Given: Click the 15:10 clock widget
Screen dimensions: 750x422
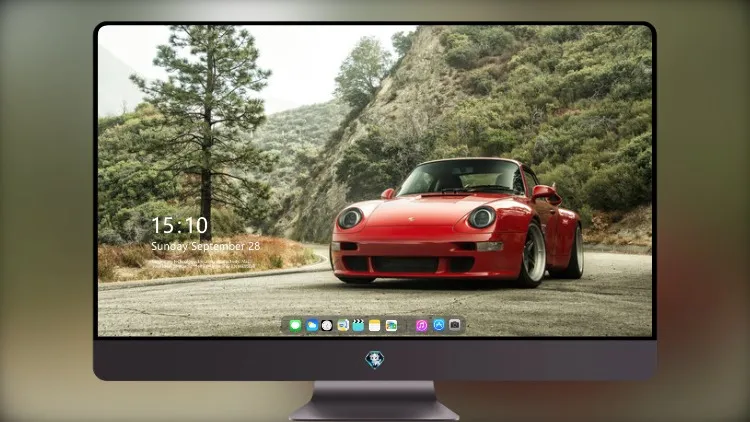Looking at the screenshot, I should (180, 225).
